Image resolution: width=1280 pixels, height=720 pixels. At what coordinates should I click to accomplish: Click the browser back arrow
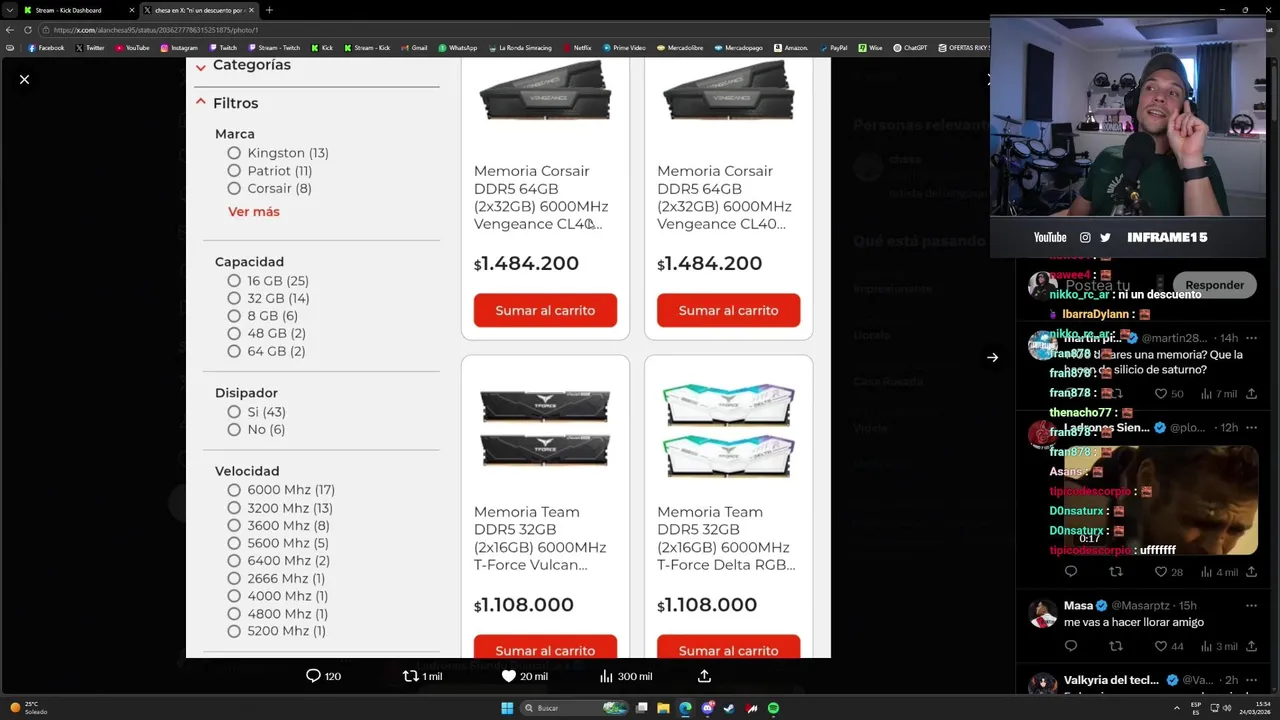[x=10, y=30]
